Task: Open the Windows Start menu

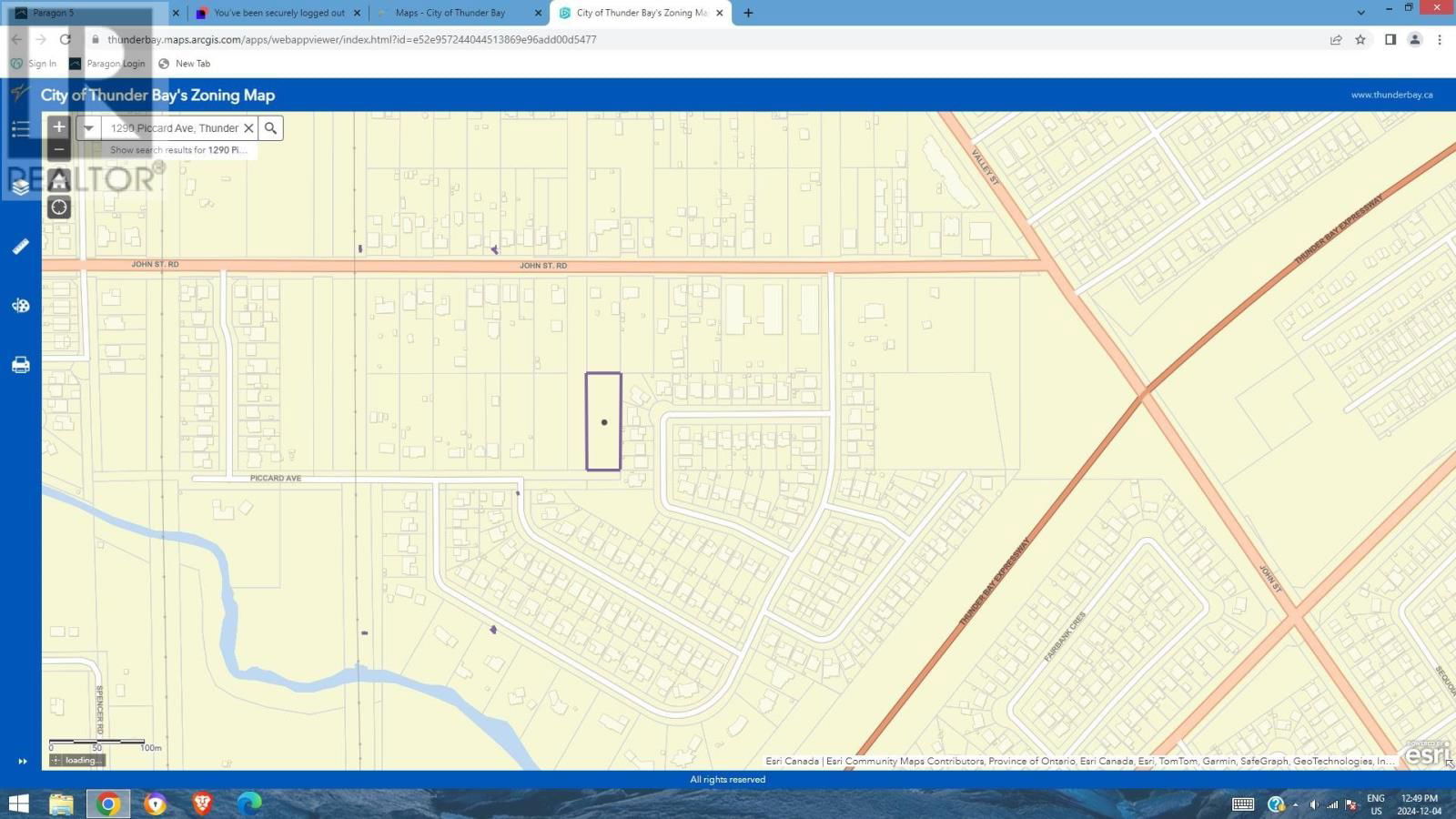Action: pos(18,804)
